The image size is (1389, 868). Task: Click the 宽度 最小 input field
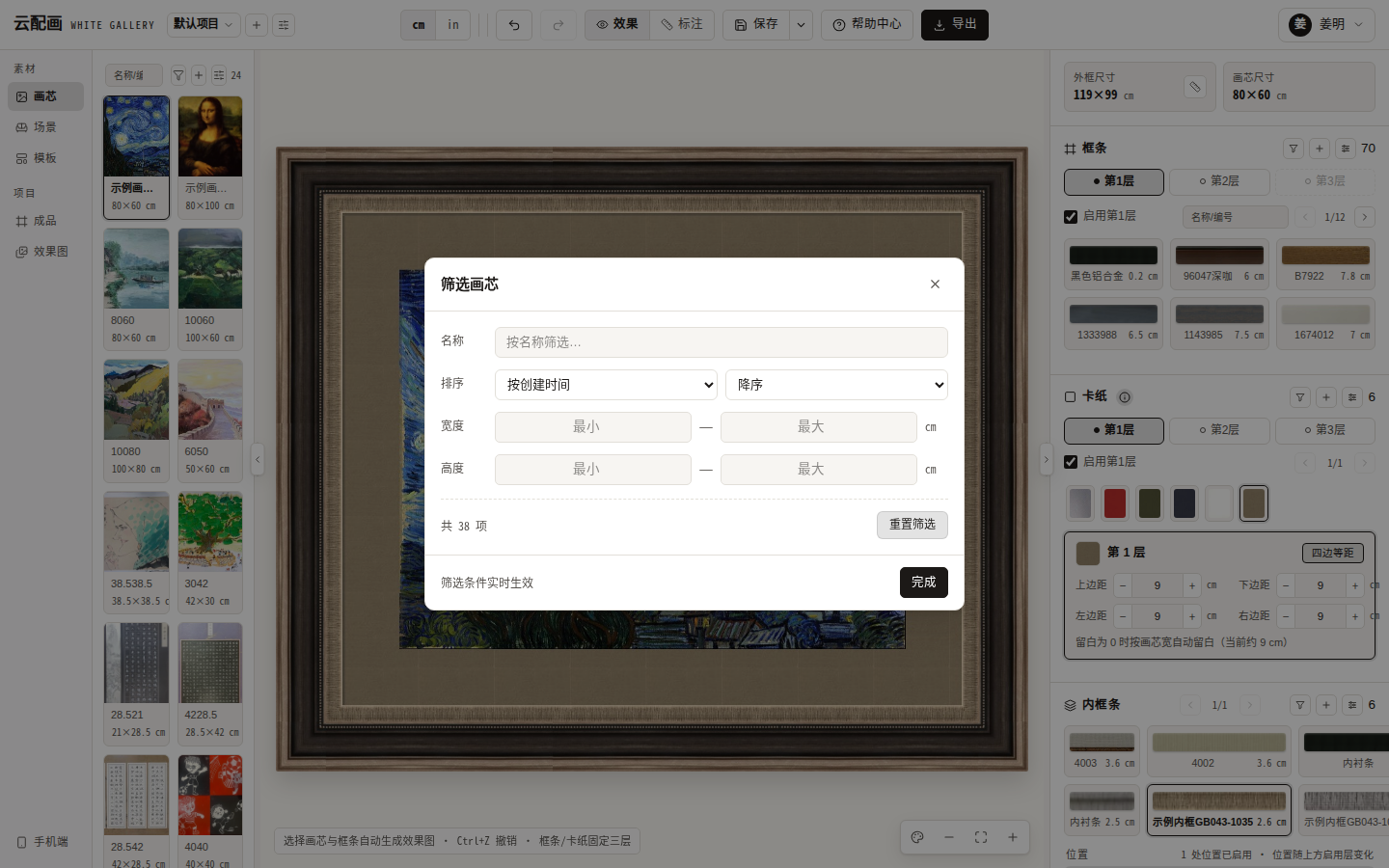tap(592, 427)
